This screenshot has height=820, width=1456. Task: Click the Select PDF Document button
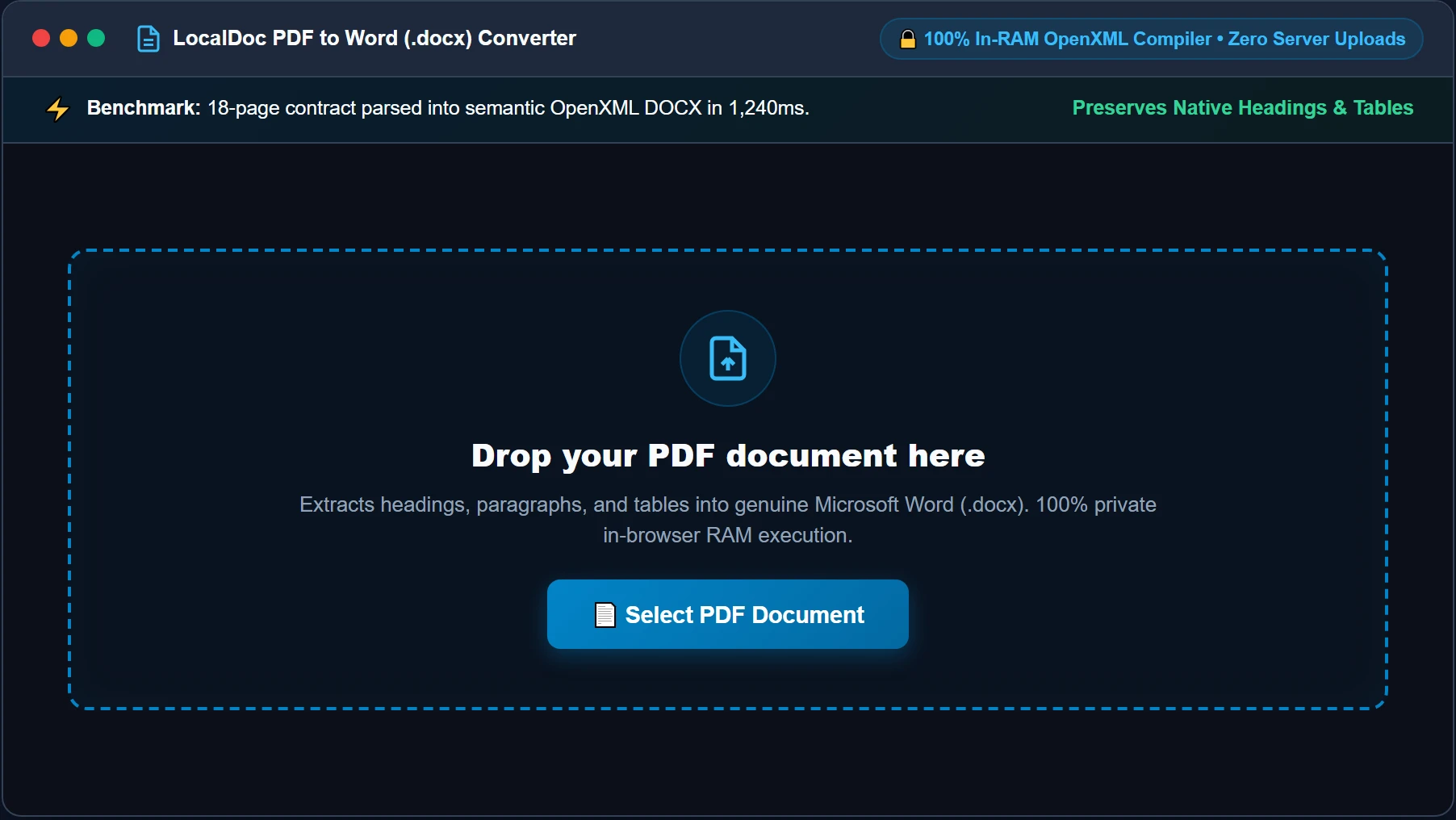(x=727, y=614)
